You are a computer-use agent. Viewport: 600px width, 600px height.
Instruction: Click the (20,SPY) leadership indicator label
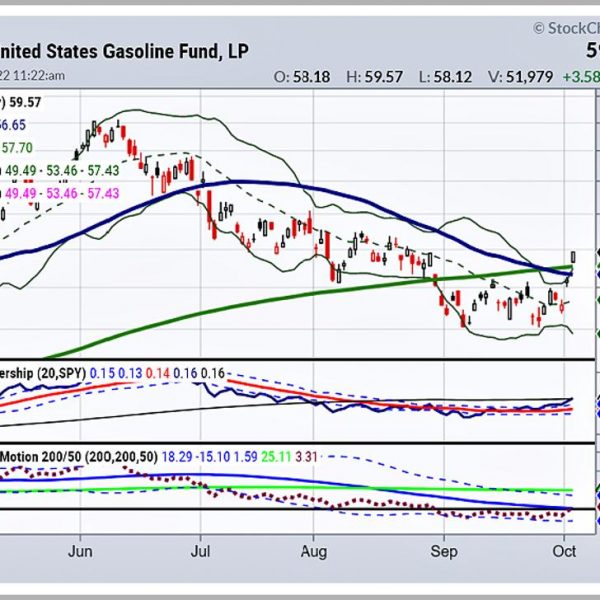point(61,373)
